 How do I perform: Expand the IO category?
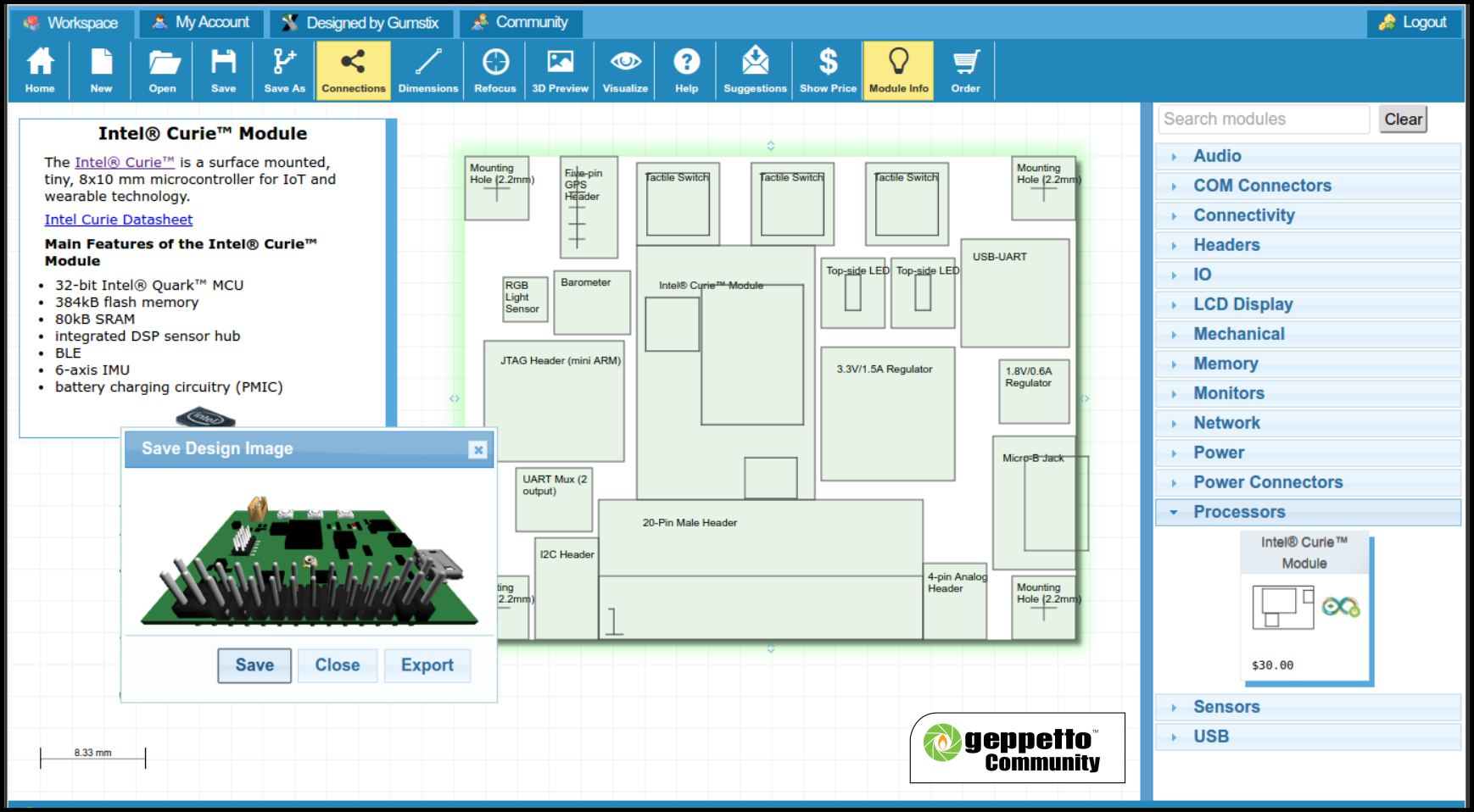tap(1308, 275)
